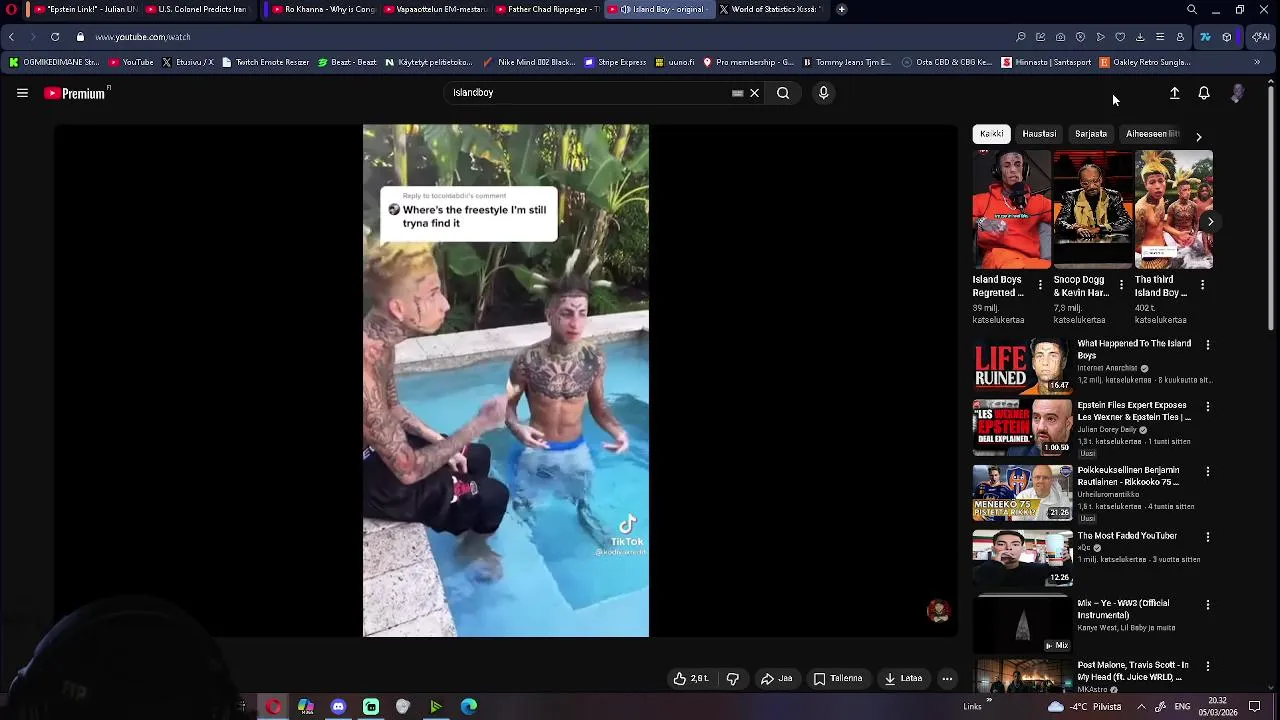Click the browser reload icon

click(55, 37)
